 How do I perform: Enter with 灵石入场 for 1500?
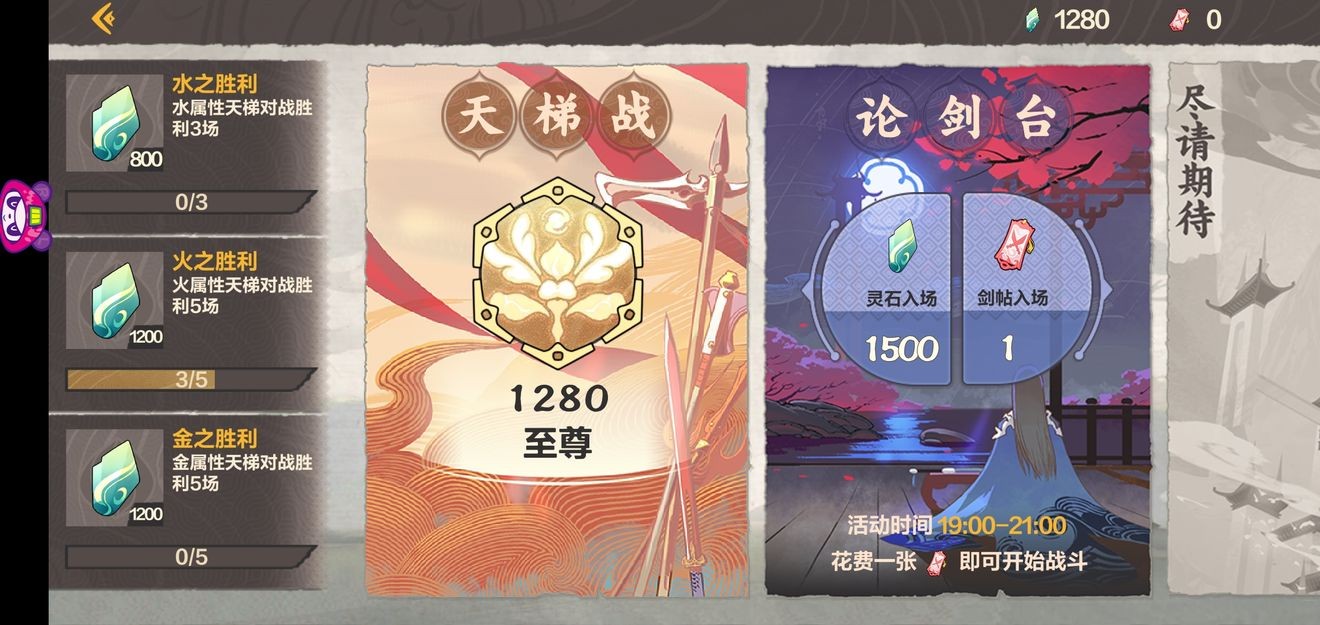pos(901,290)
